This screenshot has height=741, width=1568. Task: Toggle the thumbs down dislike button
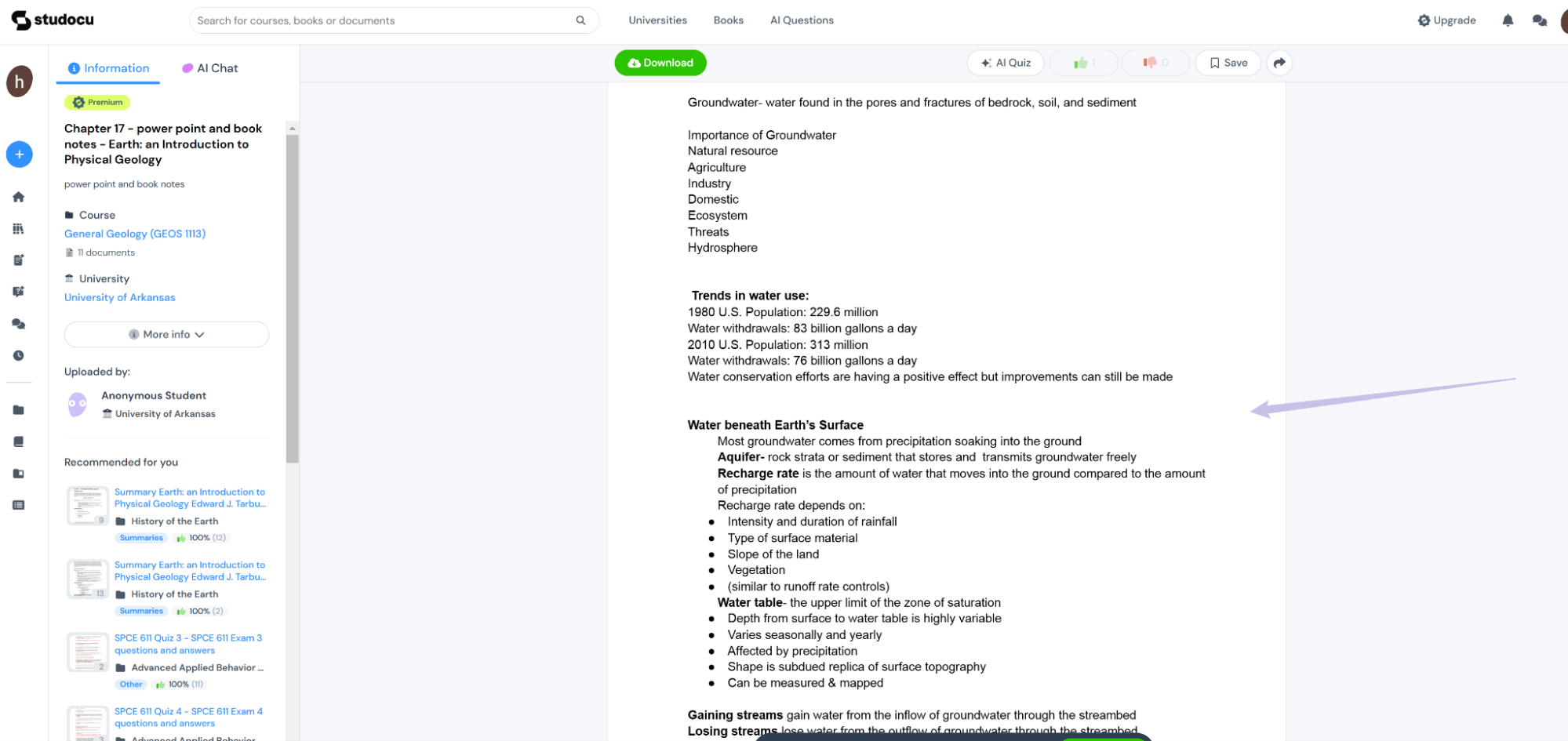1155,63
